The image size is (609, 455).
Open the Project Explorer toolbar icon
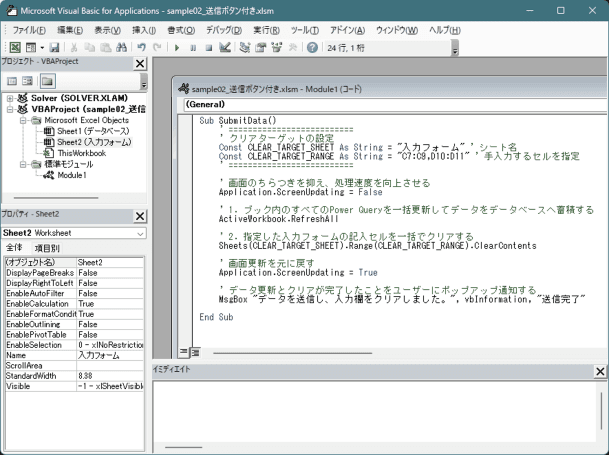click(245, 47)
